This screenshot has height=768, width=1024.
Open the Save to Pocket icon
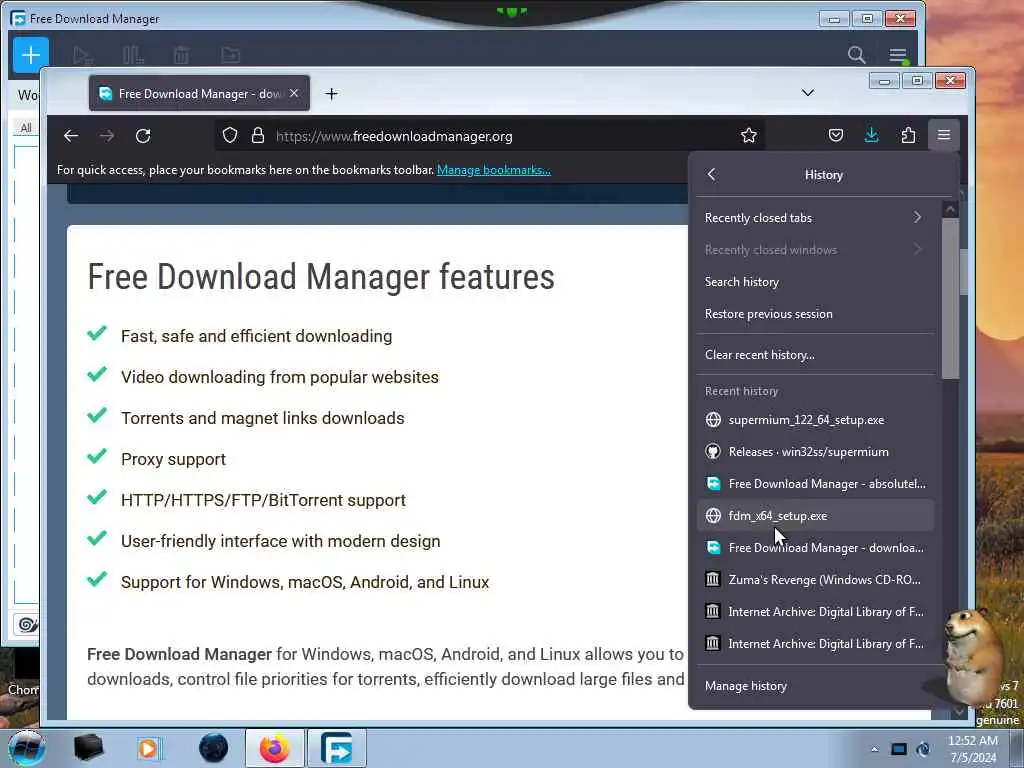coord(836,136)
